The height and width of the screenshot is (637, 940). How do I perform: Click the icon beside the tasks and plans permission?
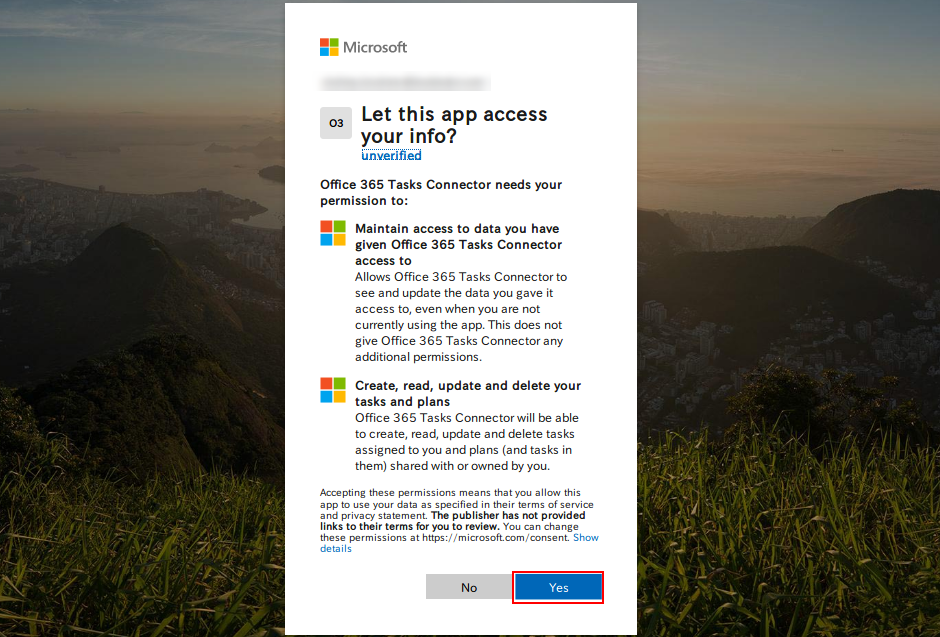[x=333, y=390]
